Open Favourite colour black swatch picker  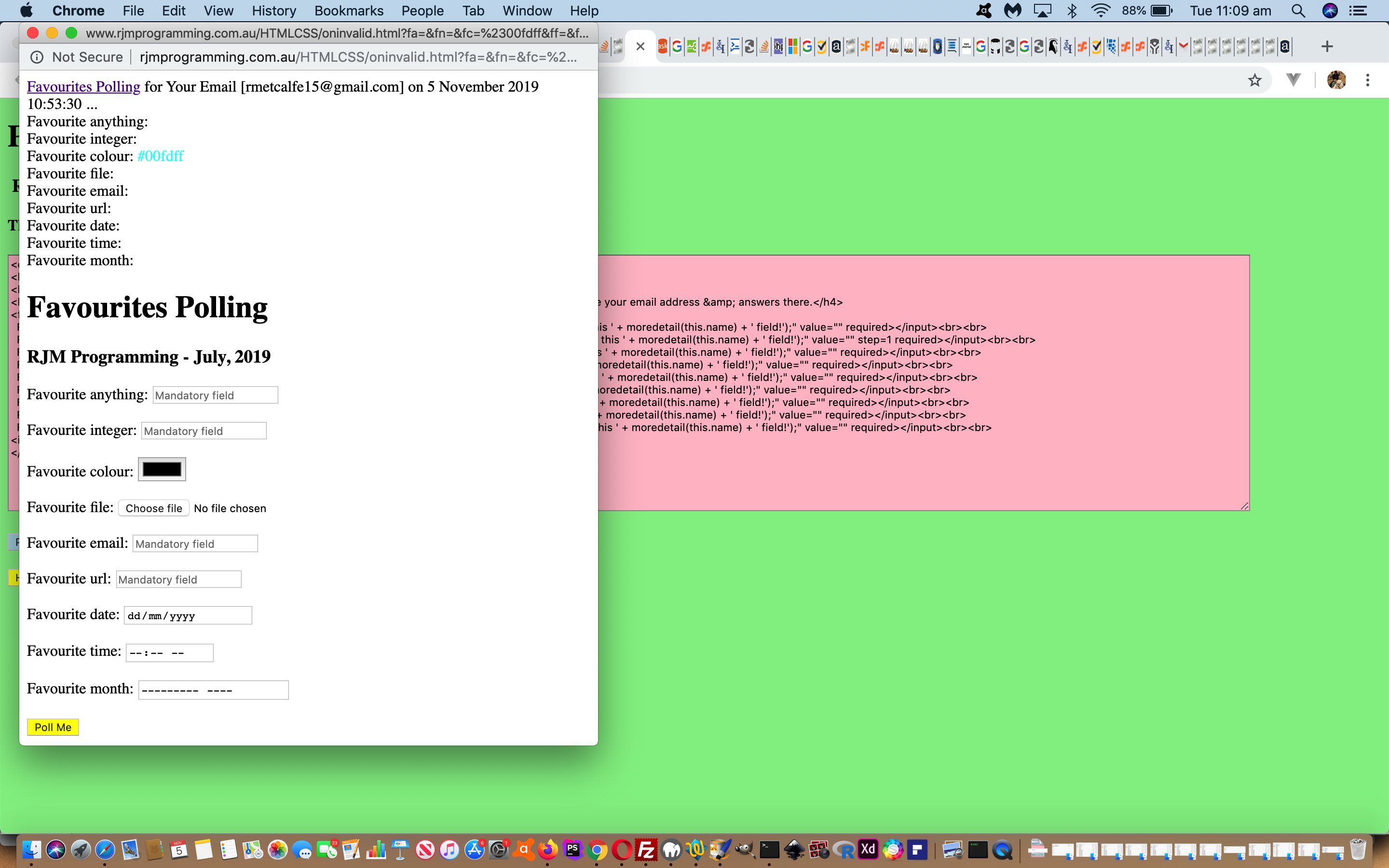click(162, 470)
